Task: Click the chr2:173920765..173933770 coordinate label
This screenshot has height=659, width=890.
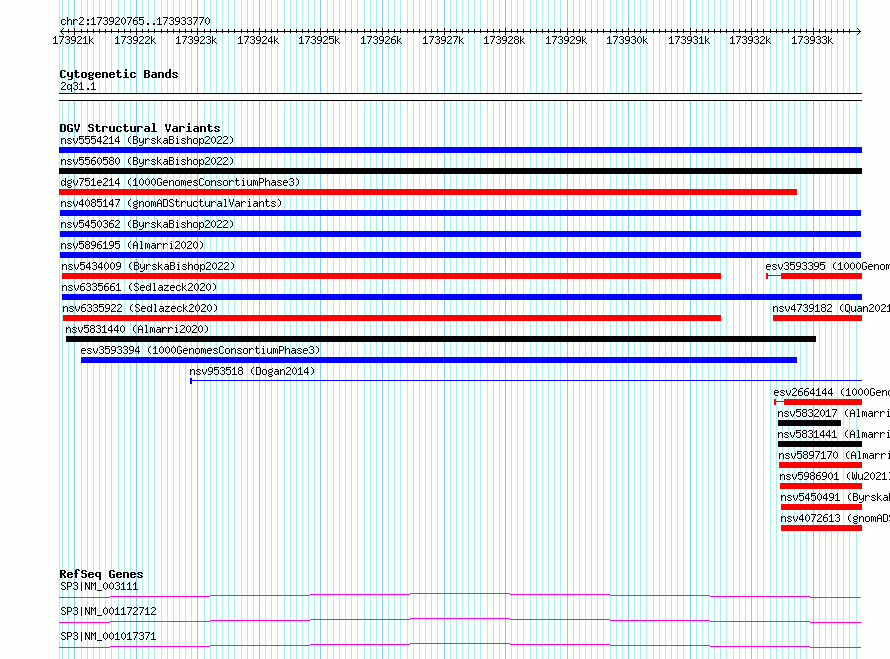Action: click(135, 21)
